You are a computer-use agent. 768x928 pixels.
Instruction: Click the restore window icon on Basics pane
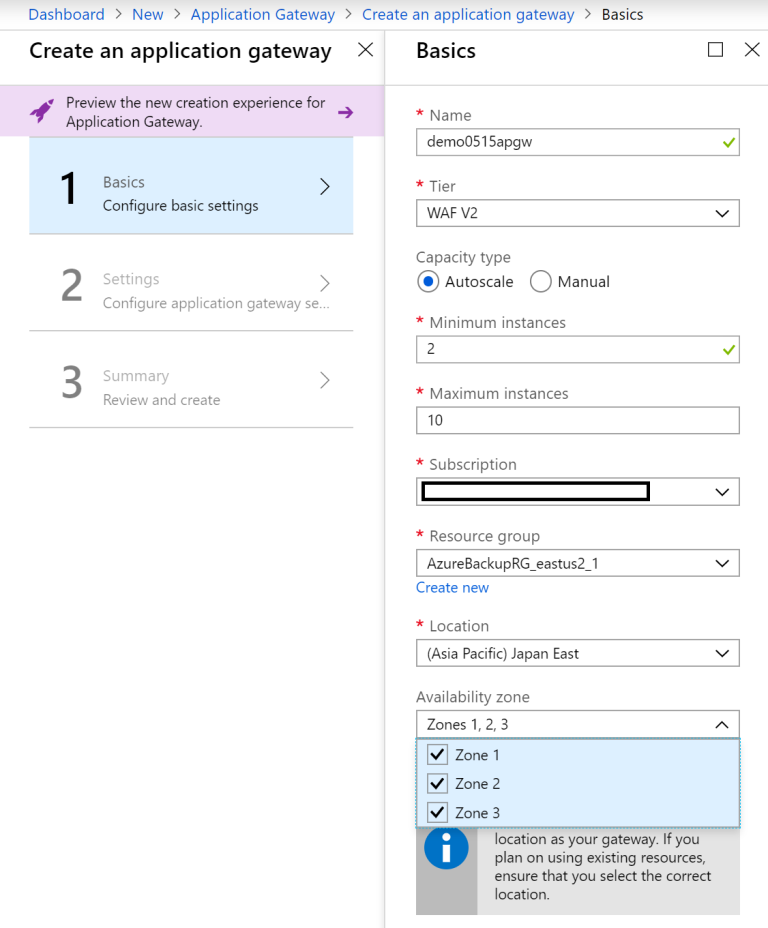[x=715, y=49]
